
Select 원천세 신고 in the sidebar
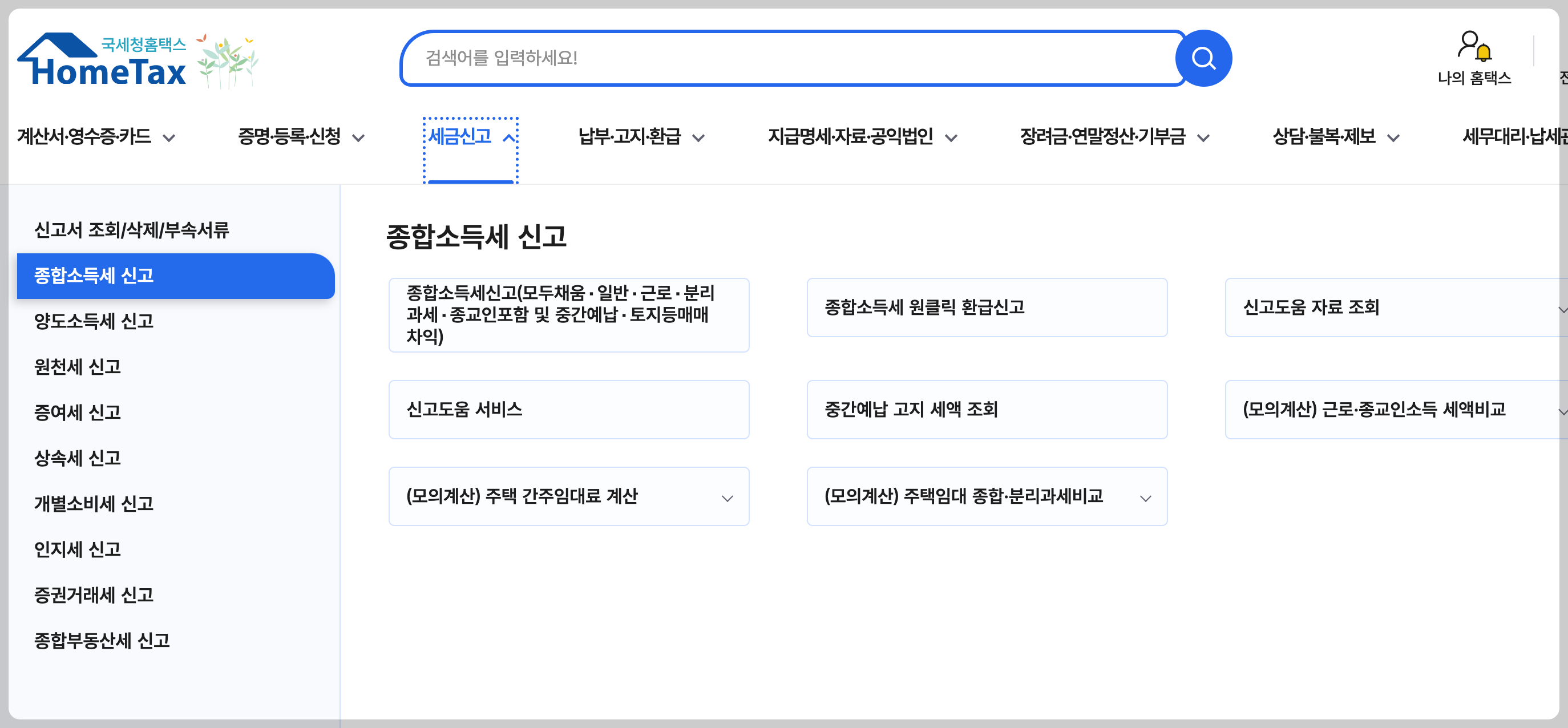pyautogui.click(x=77, y=367)
